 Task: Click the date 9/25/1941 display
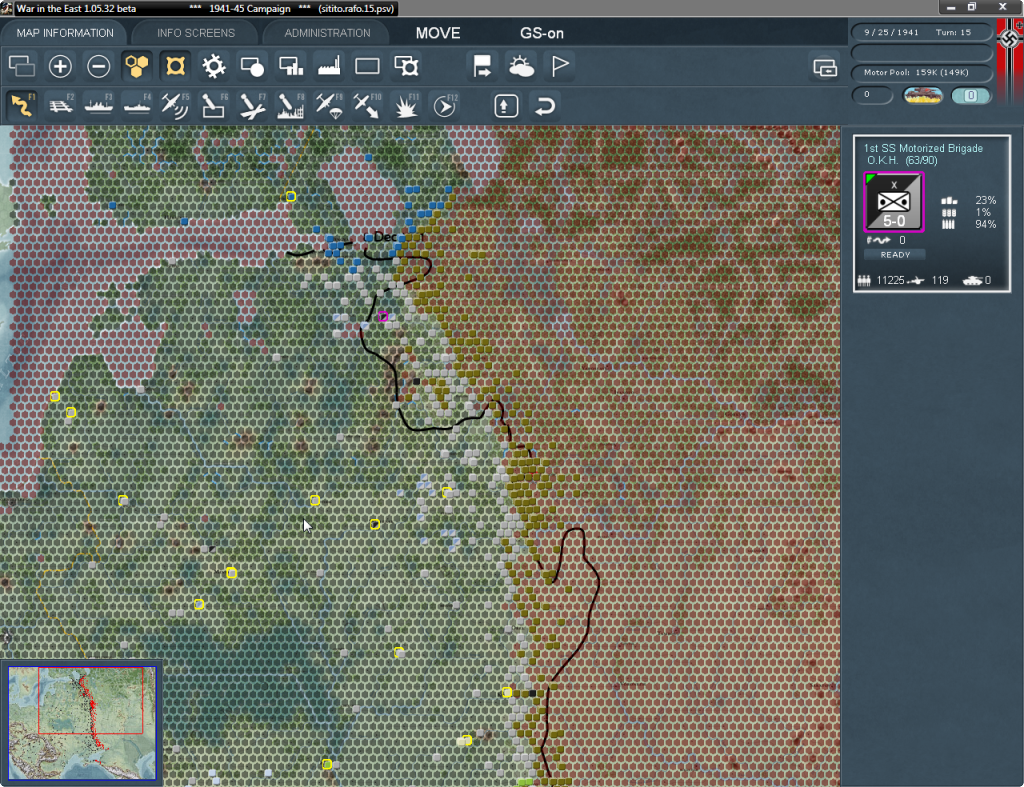tap(891, 32)
